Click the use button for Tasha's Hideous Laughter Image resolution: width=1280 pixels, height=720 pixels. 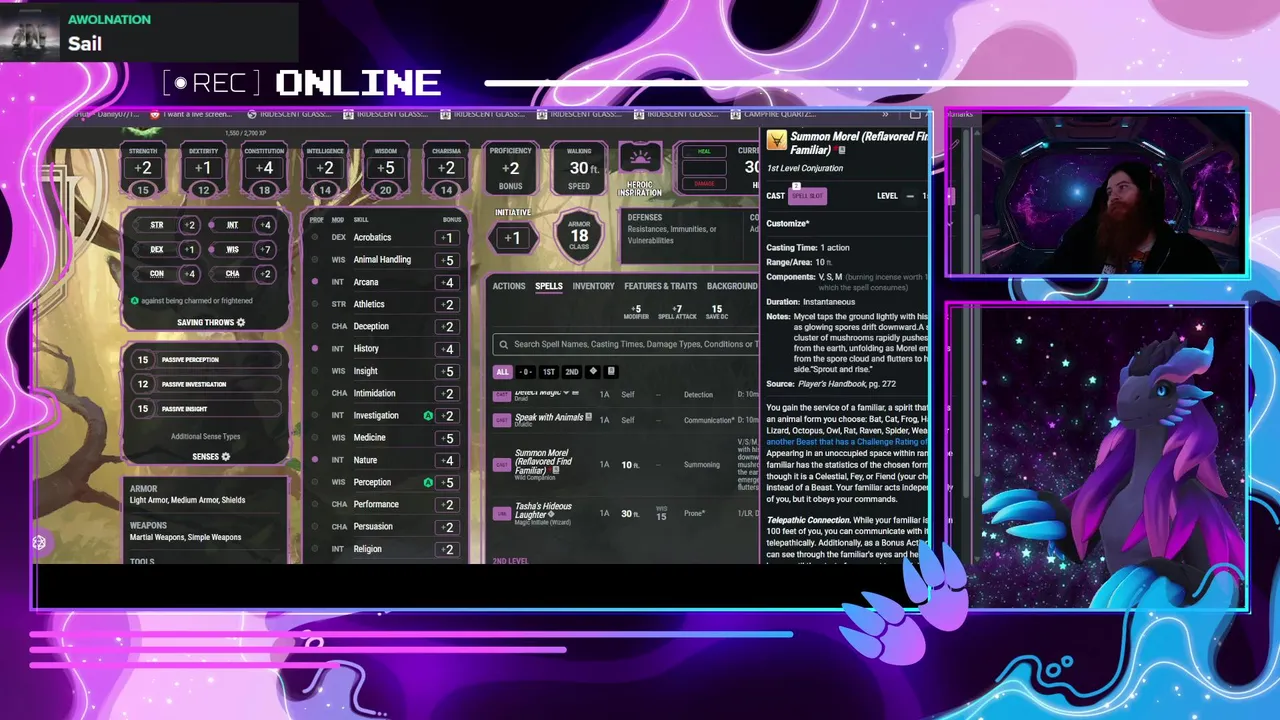502,514
